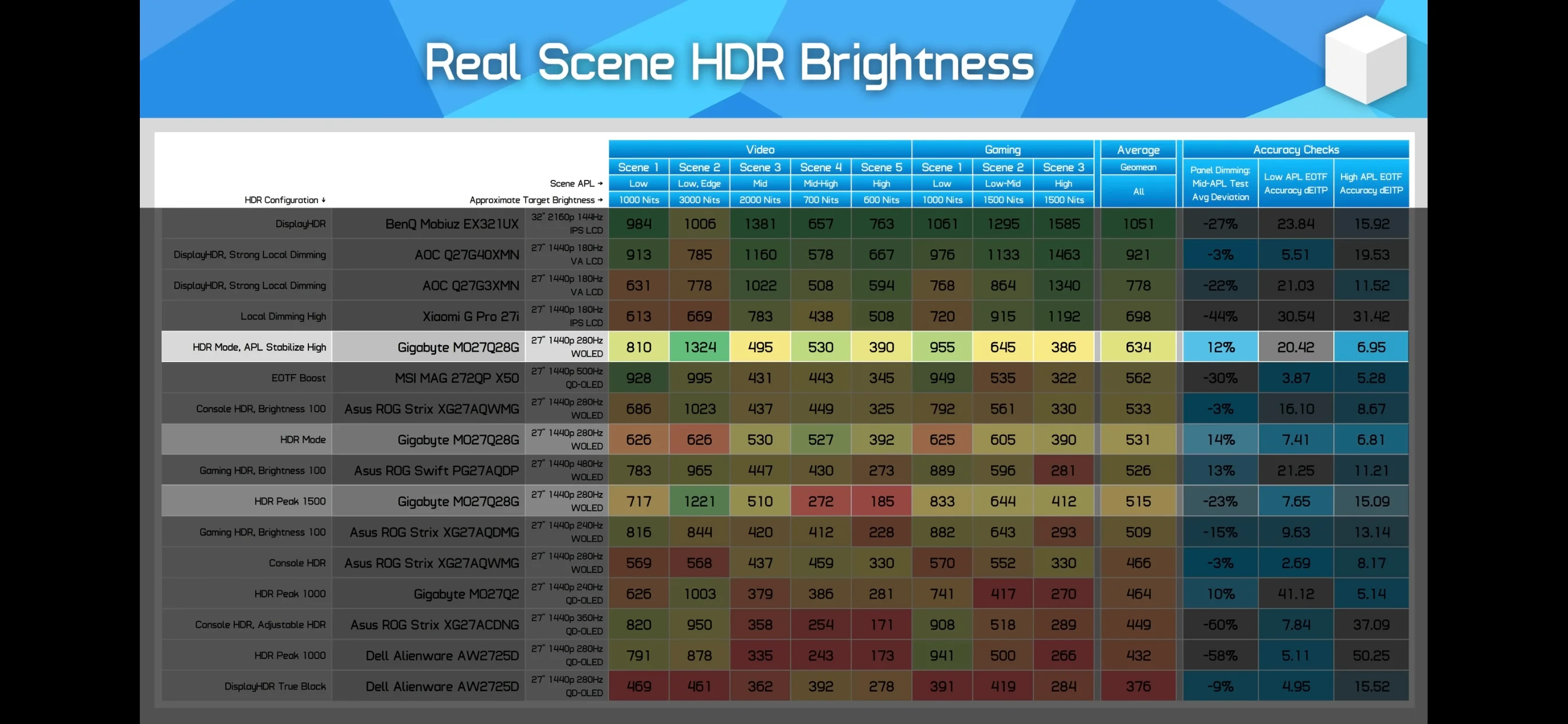Select the "BenQ Mobiuz EX321UX" monitor name
Viewport: 1568px width, 724px height.
coord(452,224)
